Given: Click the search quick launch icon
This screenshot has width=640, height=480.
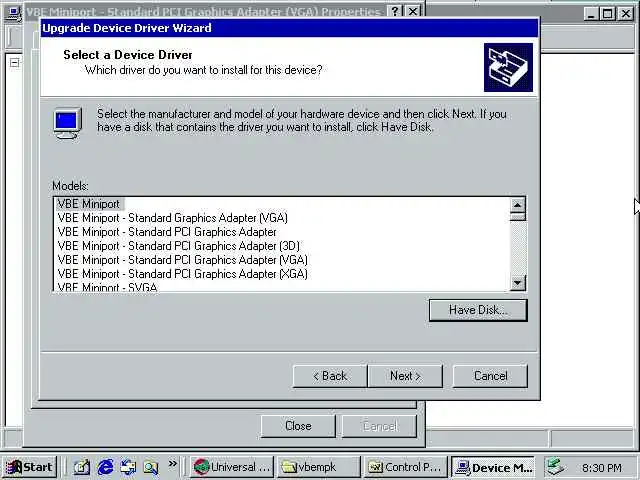Looking at the screenshot, I should [x=151, y=467].
